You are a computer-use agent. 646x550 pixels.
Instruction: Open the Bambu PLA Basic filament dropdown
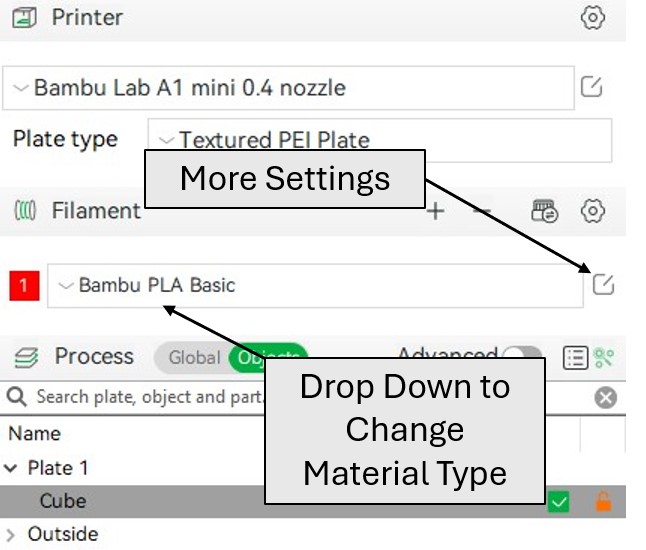point(315,285)
